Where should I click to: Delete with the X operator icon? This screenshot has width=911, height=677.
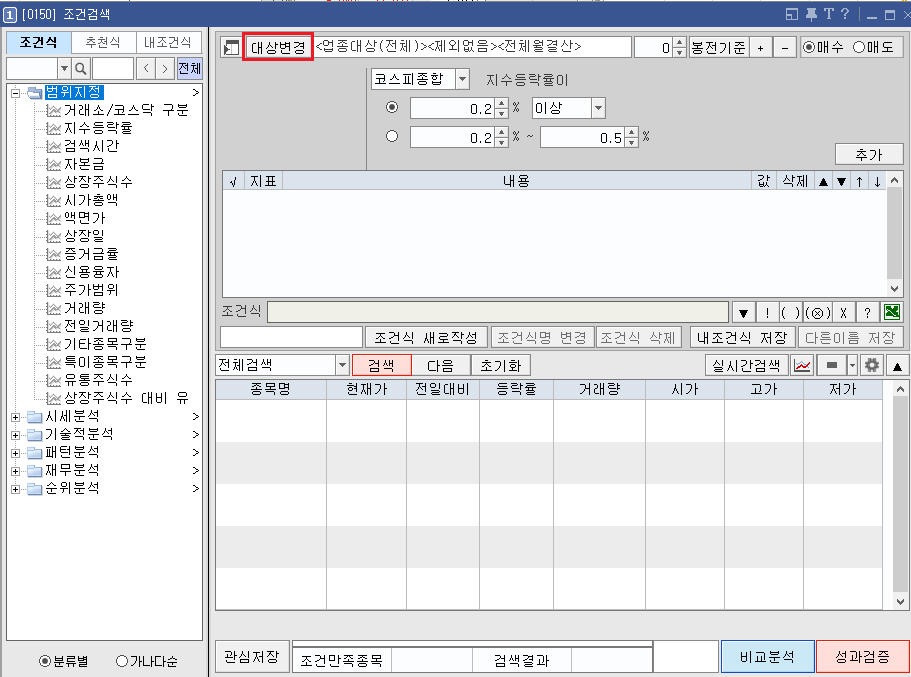pos(843,310)
